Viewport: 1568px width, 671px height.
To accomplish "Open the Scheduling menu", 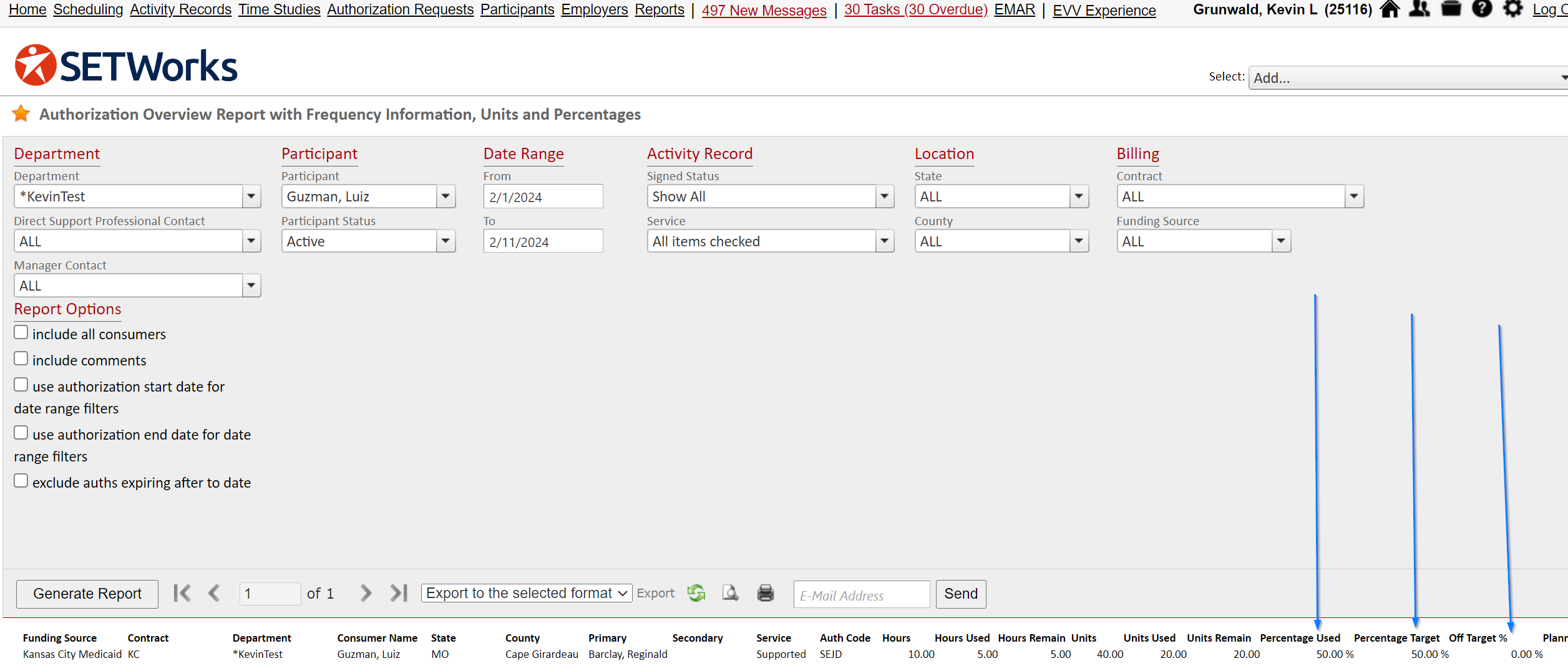I will (88, 9).
